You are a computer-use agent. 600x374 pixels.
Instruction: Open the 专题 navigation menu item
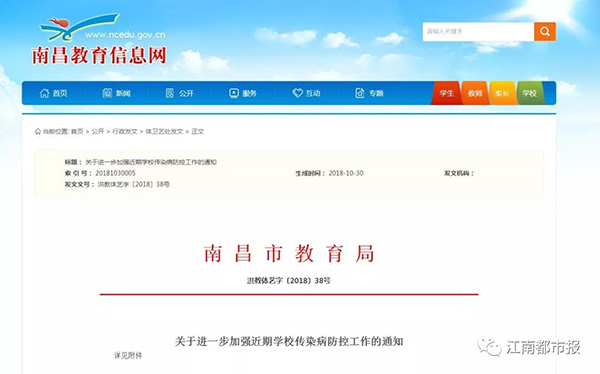[376, 93]
